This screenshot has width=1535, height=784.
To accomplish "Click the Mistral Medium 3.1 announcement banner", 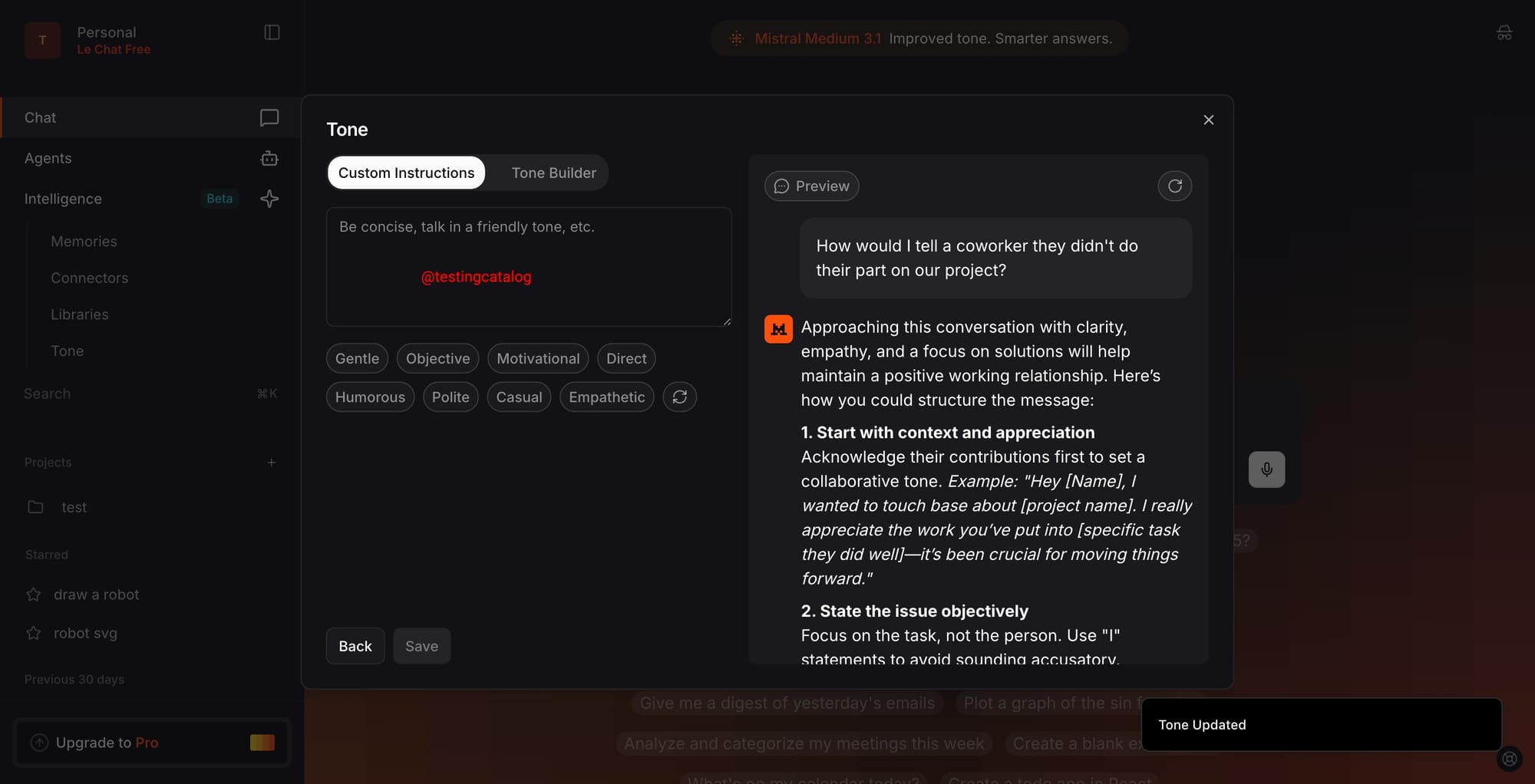I will click(x=919, y=38).
